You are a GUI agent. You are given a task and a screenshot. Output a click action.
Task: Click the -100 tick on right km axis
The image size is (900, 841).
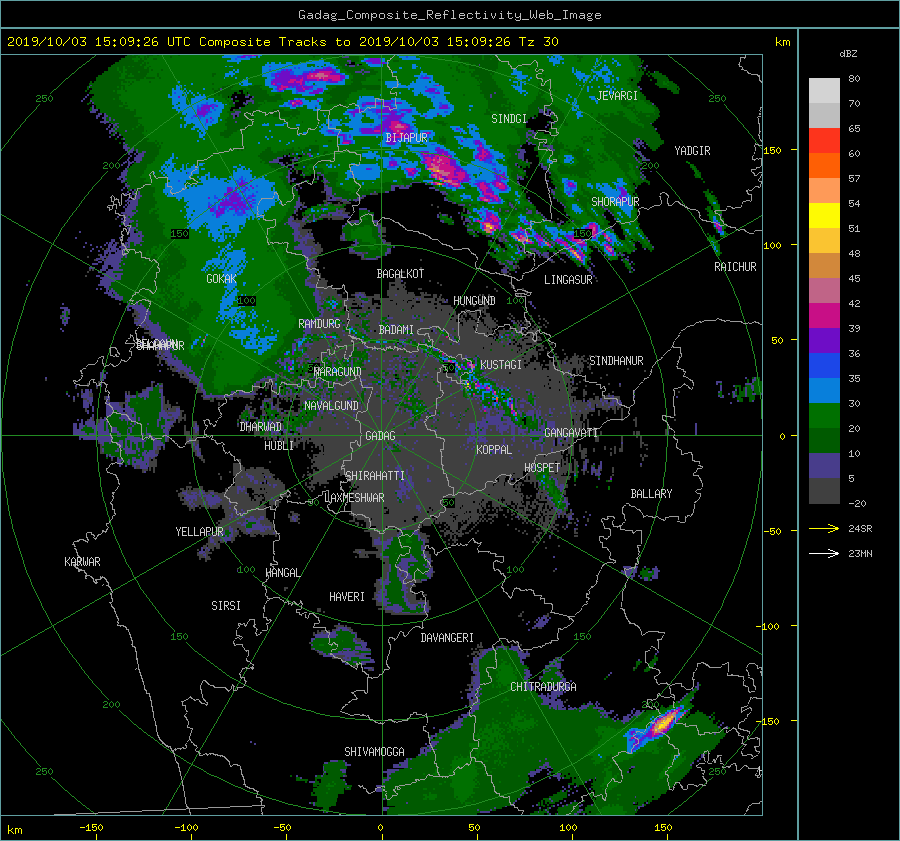point(770,626)
